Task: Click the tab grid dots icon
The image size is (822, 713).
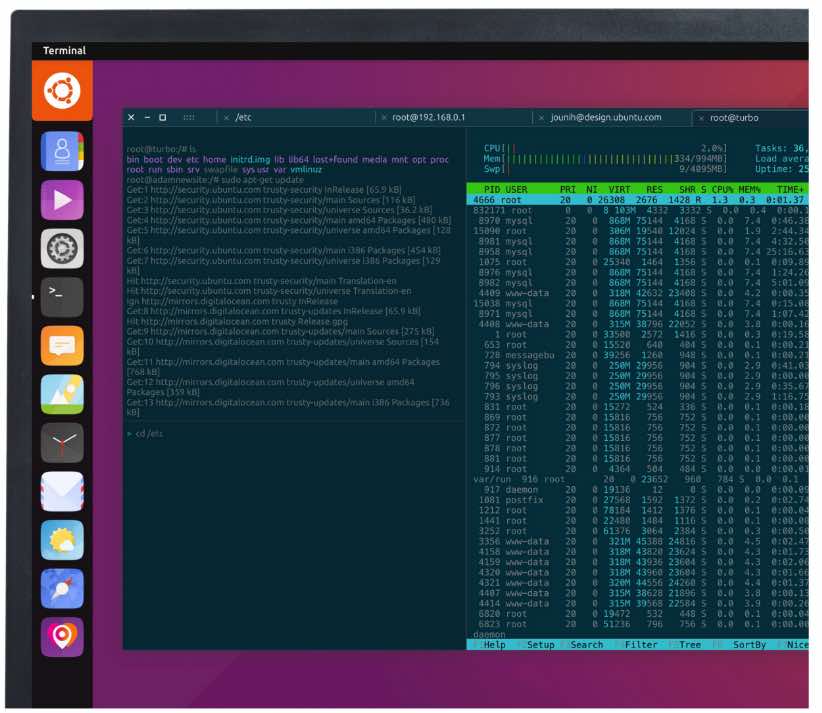Action: (x=189, y=117)
